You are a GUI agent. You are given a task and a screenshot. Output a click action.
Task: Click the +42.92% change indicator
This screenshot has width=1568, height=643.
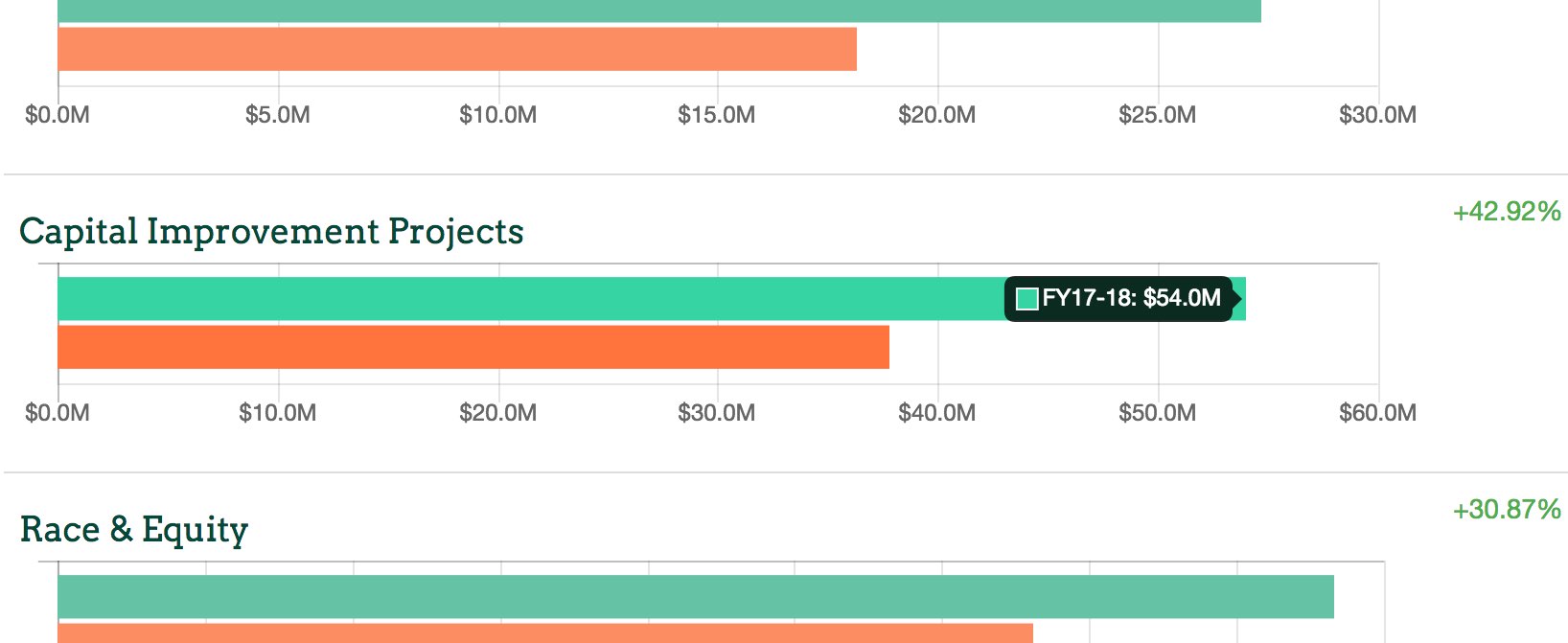tap(1507, 212)
